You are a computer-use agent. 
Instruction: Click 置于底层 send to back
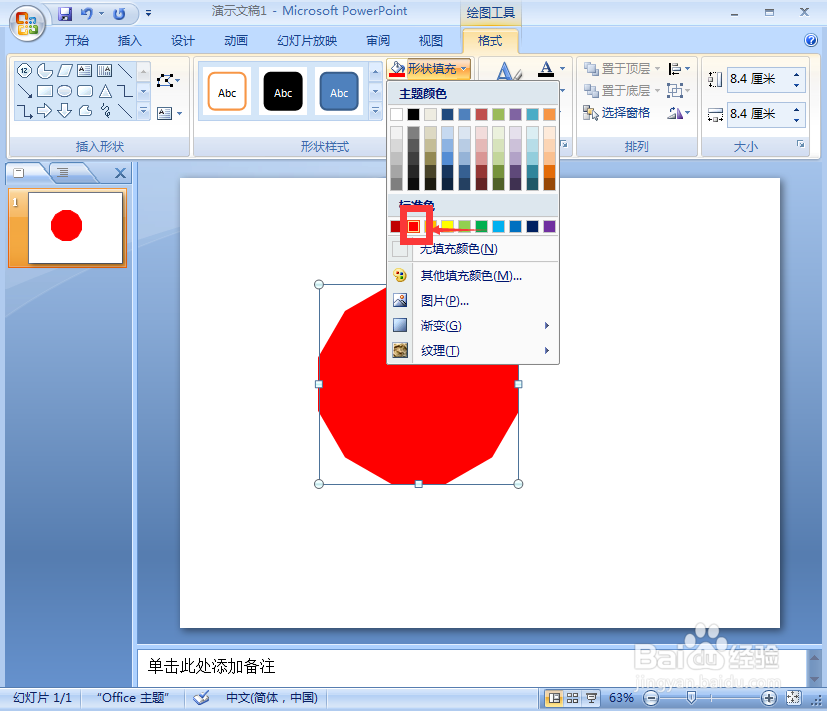(x=619, y=91)
